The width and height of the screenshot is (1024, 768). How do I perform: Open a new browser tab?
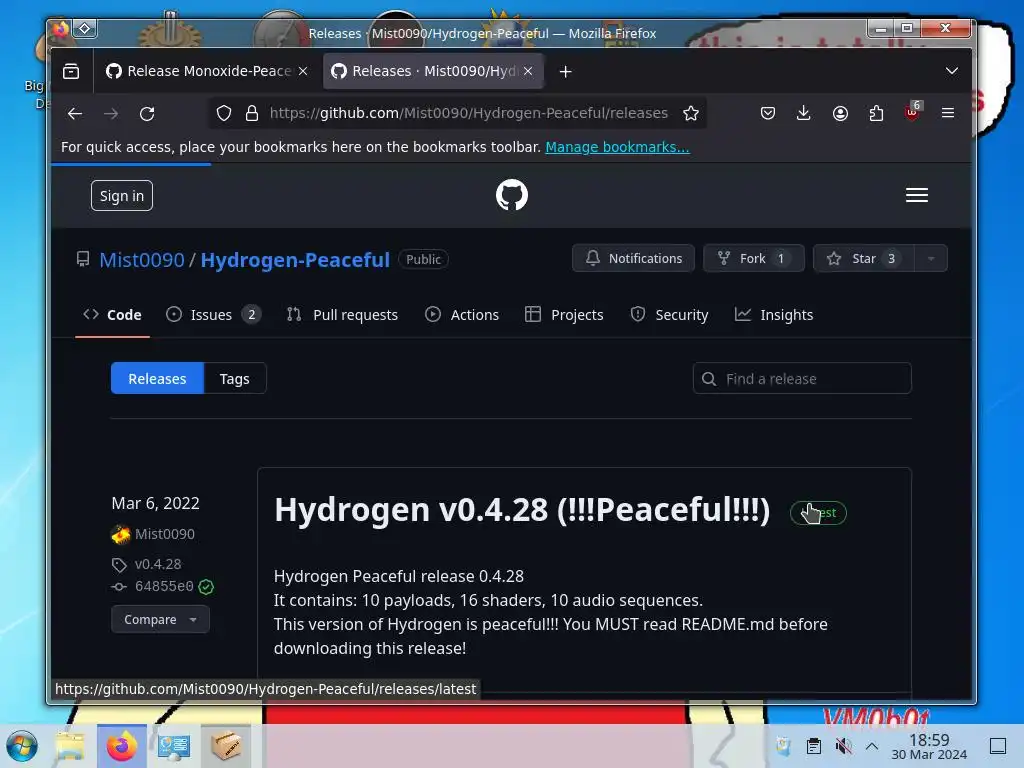point(566,71)
